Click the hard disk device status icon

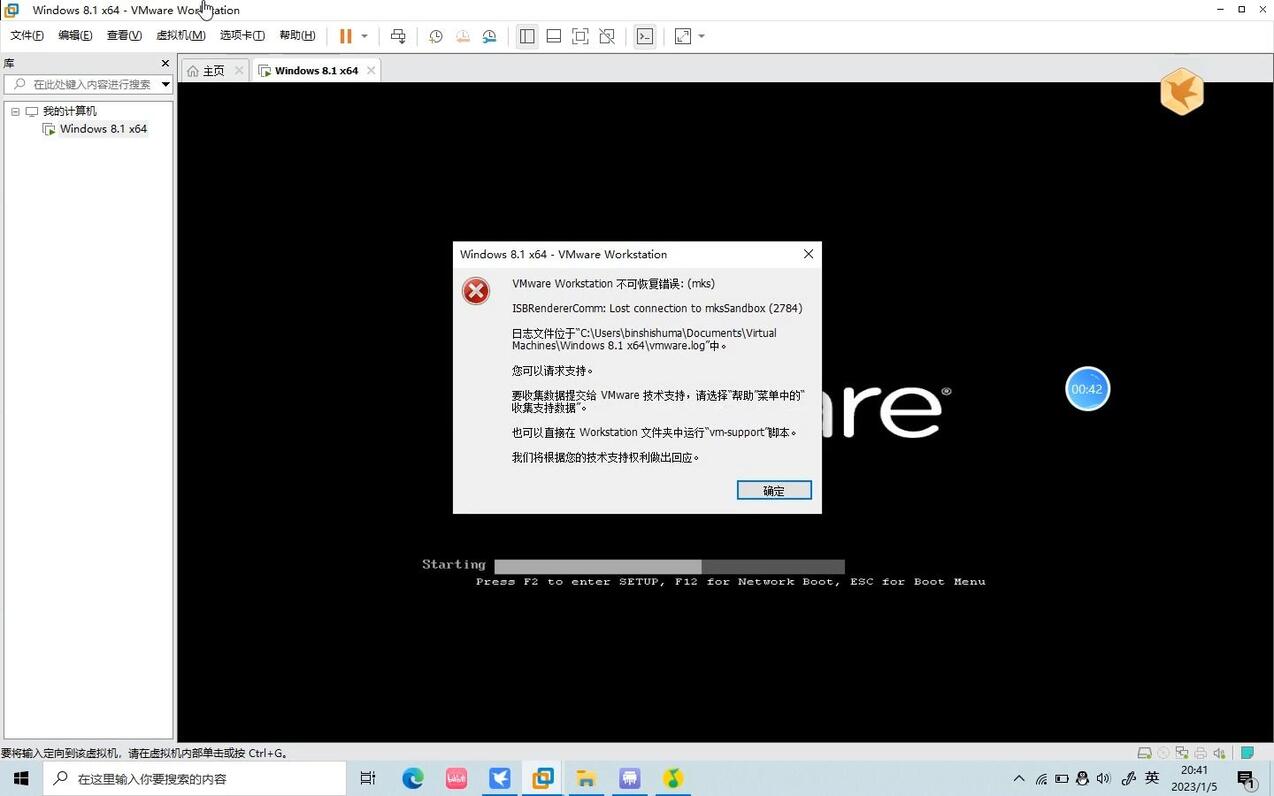pos(1145,753)
